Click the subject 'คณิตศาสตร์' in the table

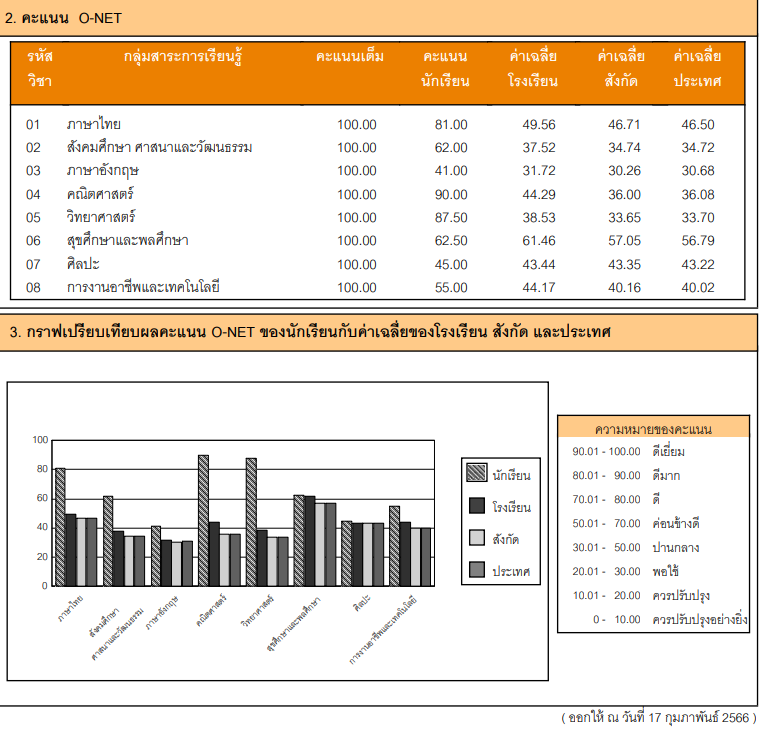[100, 194]
